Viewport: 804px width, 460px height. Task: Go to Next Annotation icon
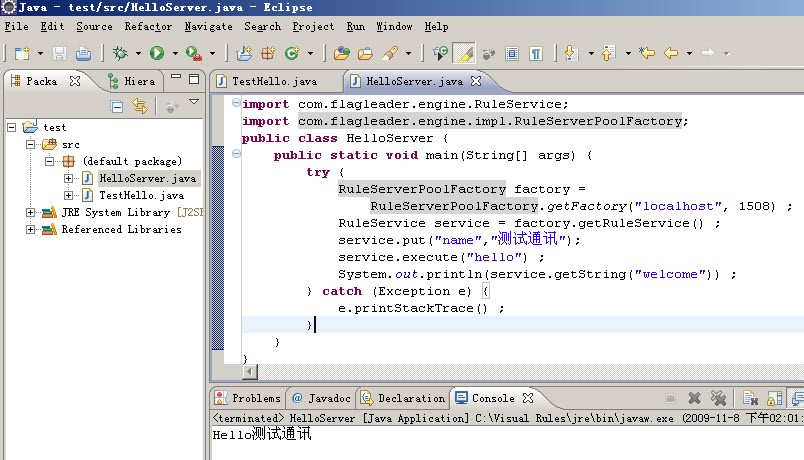tap(571, 53)
